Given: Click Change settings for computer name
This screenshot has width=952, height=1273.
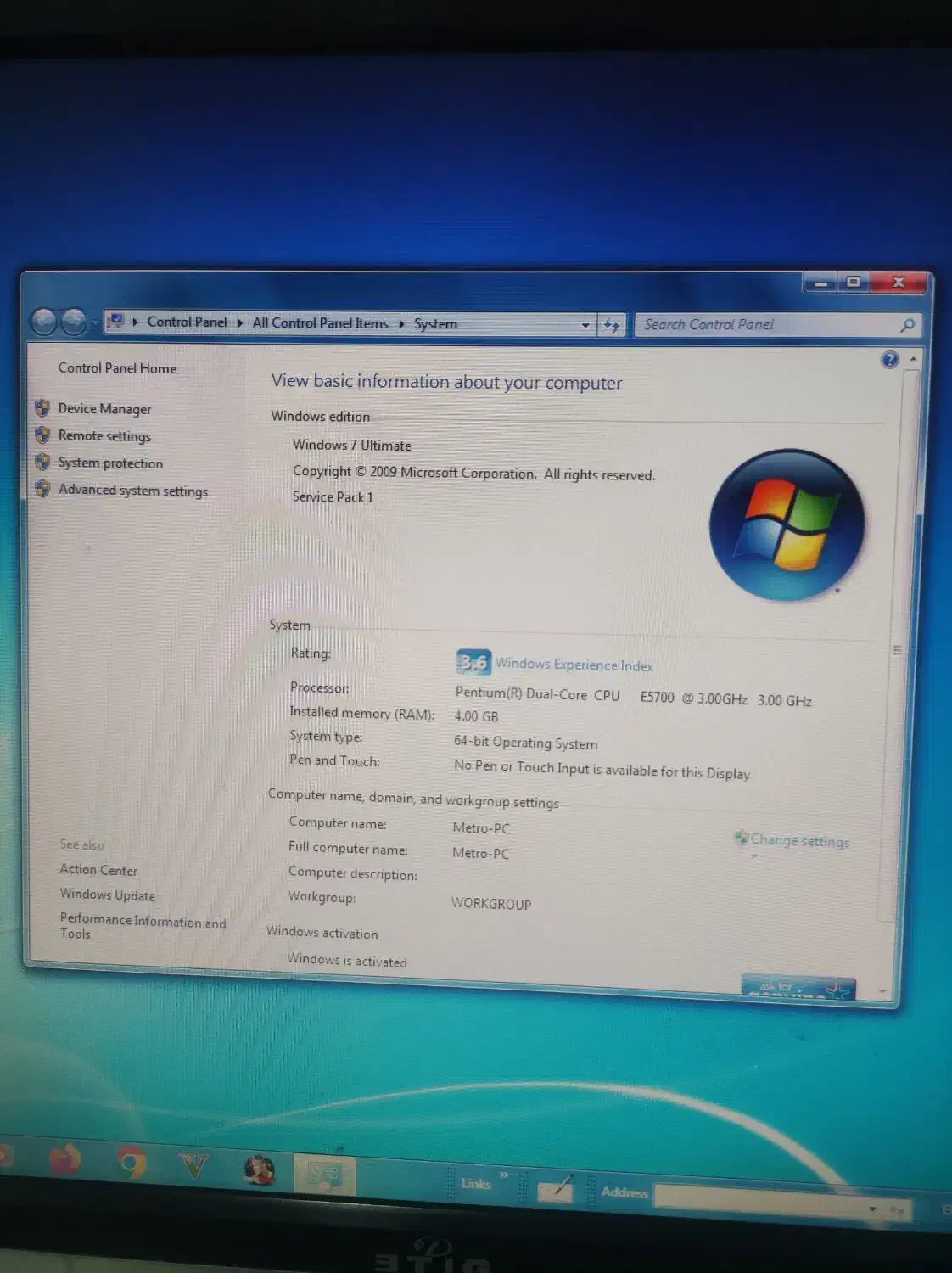Looking at the screenshot, I should [798, 841].
